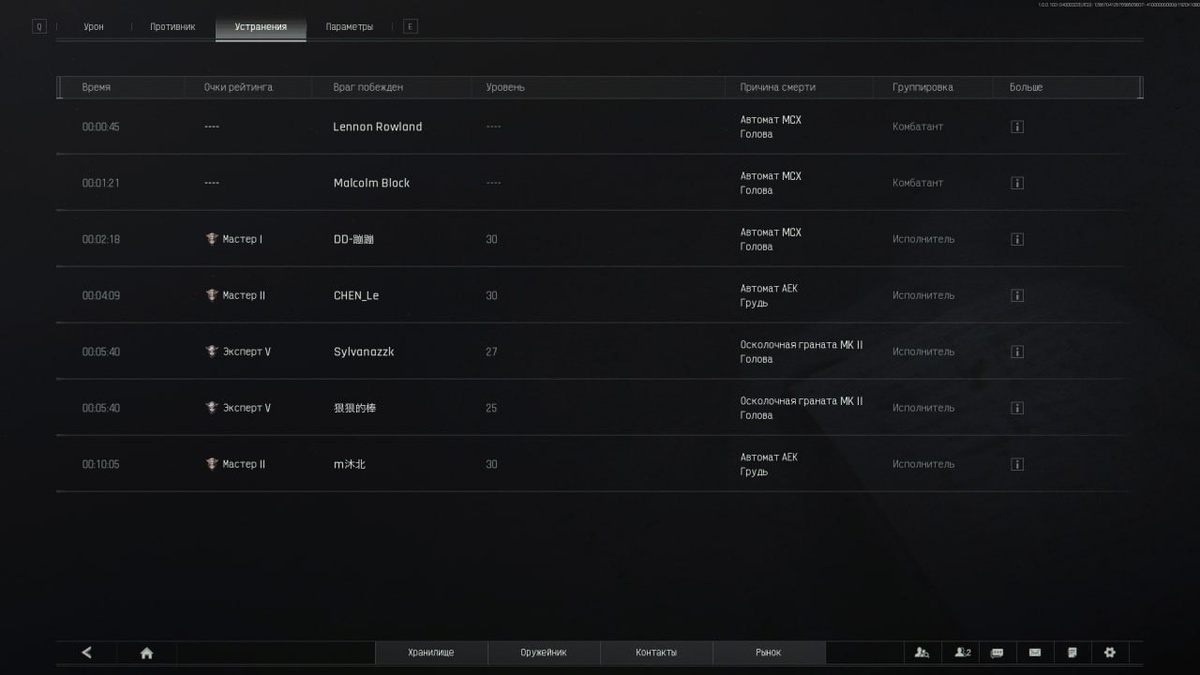Click time value 00:02:18
The width and height of the screenshot is (1200, 675).
click(101, 239)
